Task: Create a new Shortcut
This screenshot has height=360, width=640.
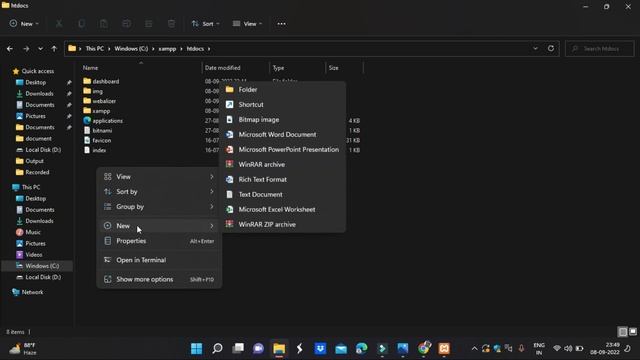Action: pyautogui.click(x=283, y=104)
